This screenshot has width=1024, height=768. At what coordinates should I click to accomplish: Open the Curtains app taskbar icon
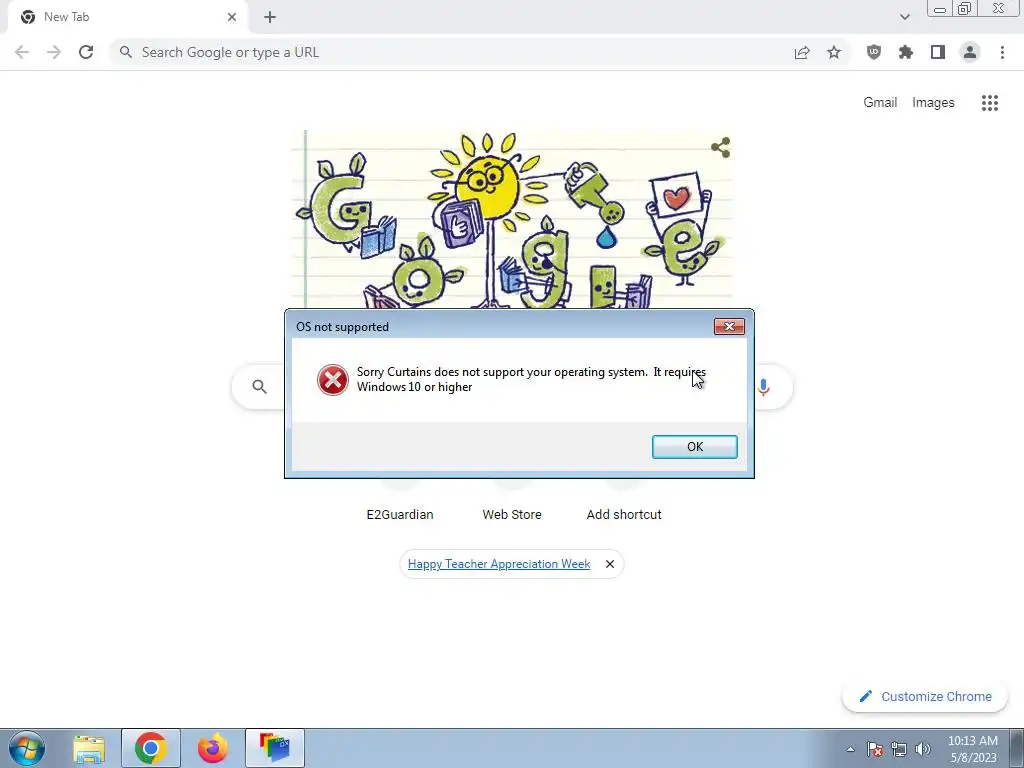275,748
